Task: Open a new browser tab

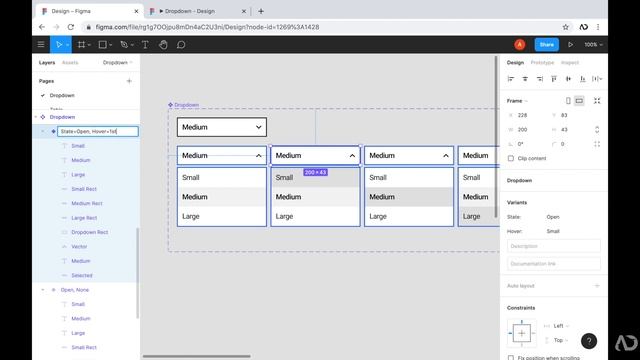Action: click(x=261, y=11)
